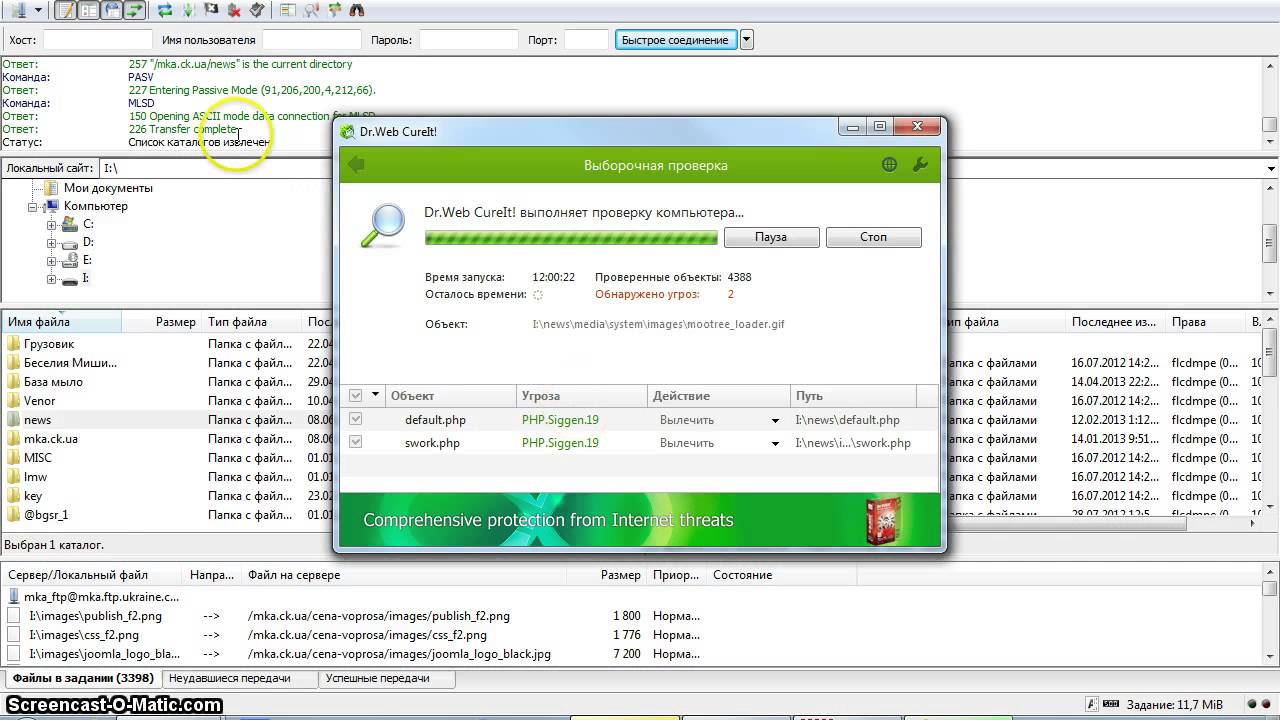Toggle the queue checkbox for css_f2.png

tap(13, 635)
